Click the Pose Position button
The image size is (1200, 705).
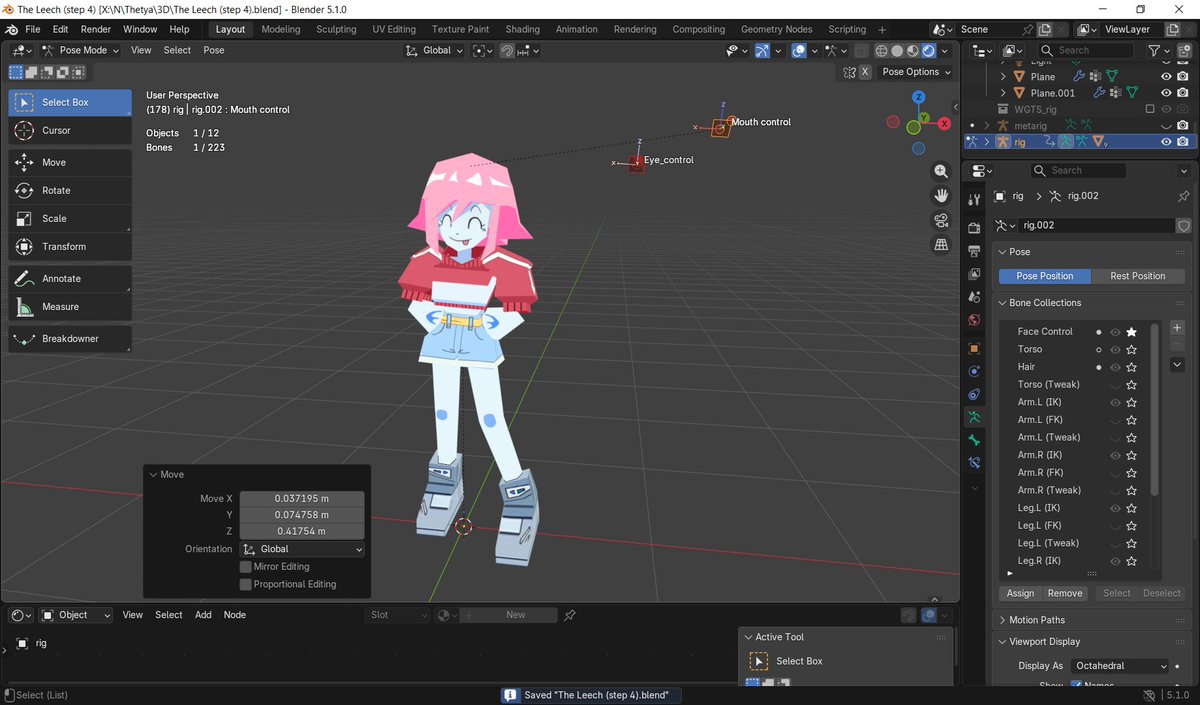(1045, 276)
